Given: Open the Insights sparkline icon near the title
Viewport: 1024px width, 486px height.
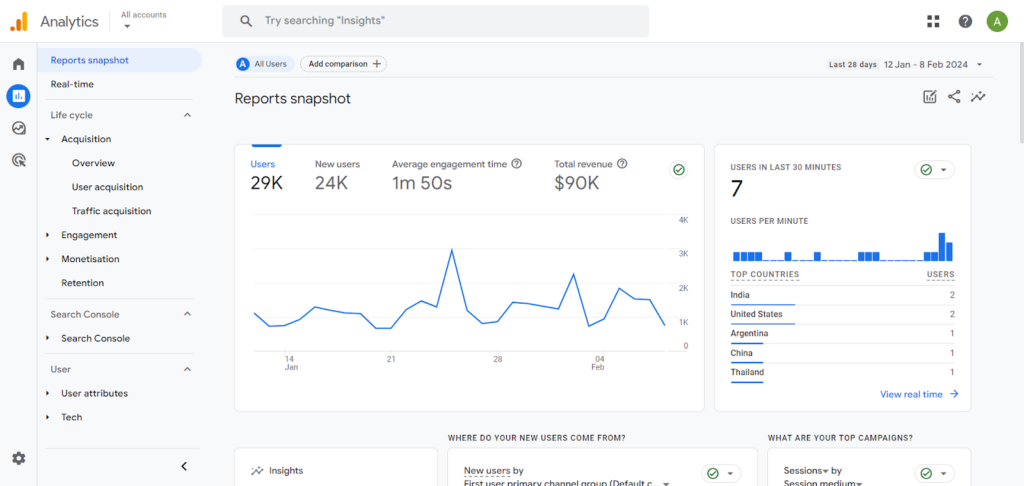Looking at the screenshot, I should pyautogui.click(x=979, y=97).
